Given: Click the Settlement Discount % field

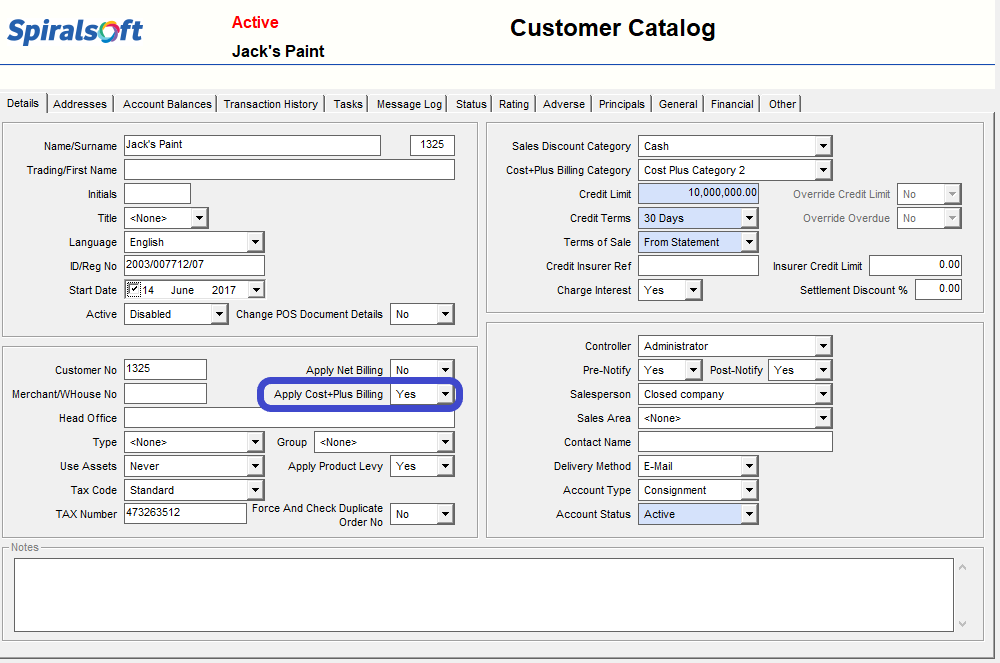Looking at the screenshot, I should tap(938, 289).
